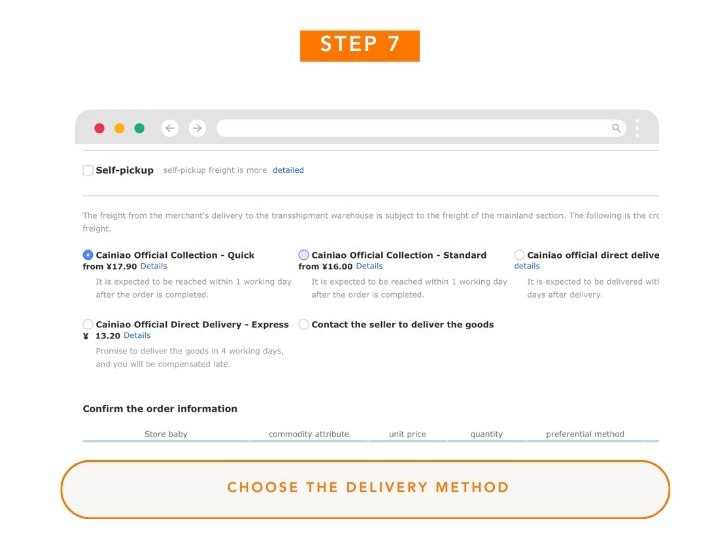Click the address bar search magnifier icon
This screenshot has width=720, height=552.
tap(616, 128)
